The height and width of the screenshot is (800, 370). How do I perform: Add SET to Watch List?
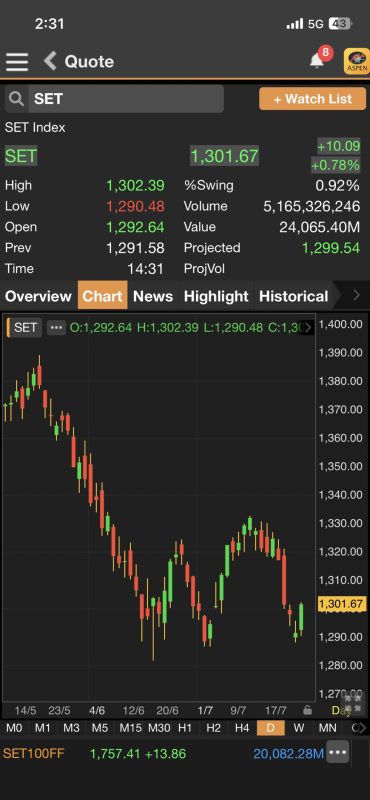tap(312, 98)
